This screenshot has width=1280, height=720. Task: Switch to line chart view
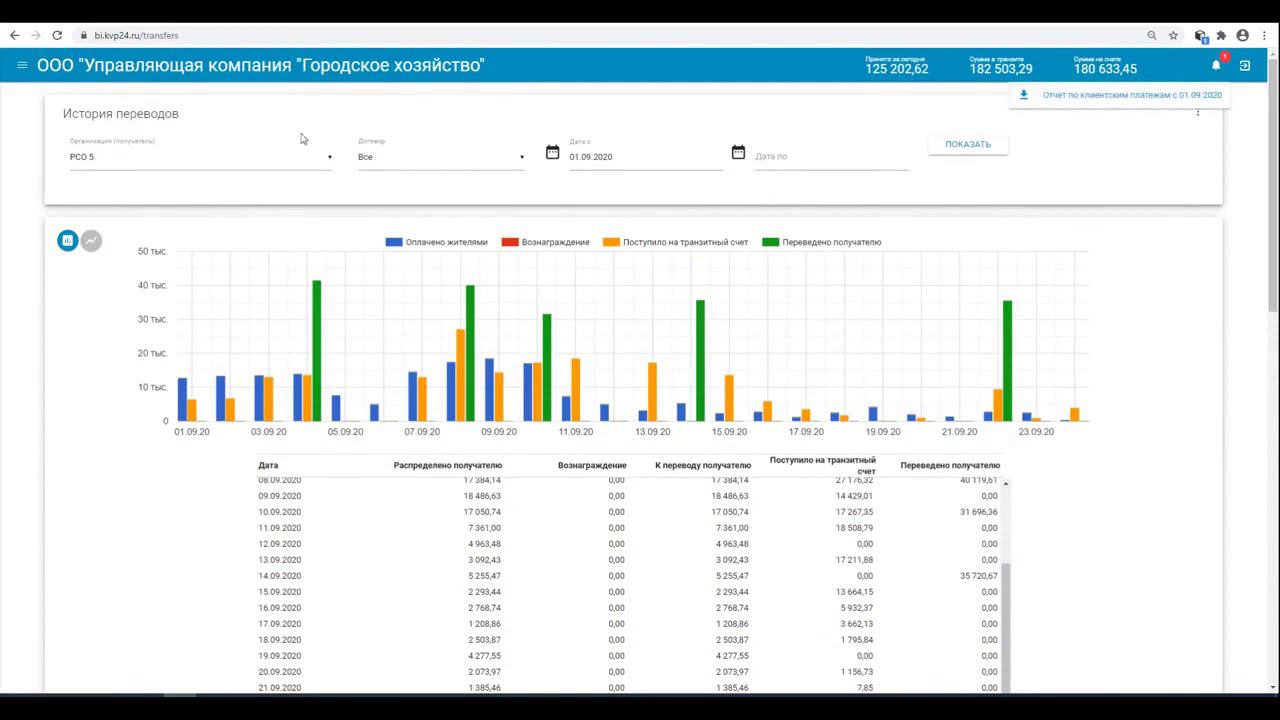tap(91, 240)
